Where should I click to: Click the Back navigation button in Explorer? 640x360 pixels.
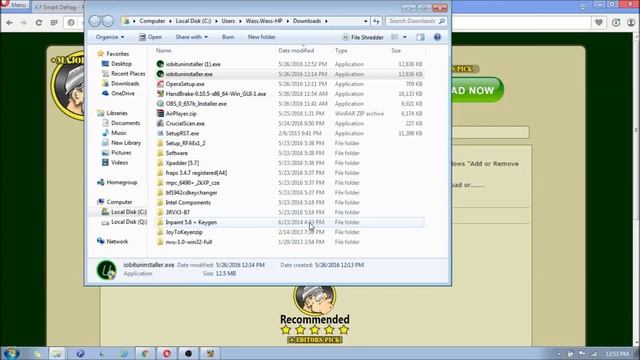(95, 21)
